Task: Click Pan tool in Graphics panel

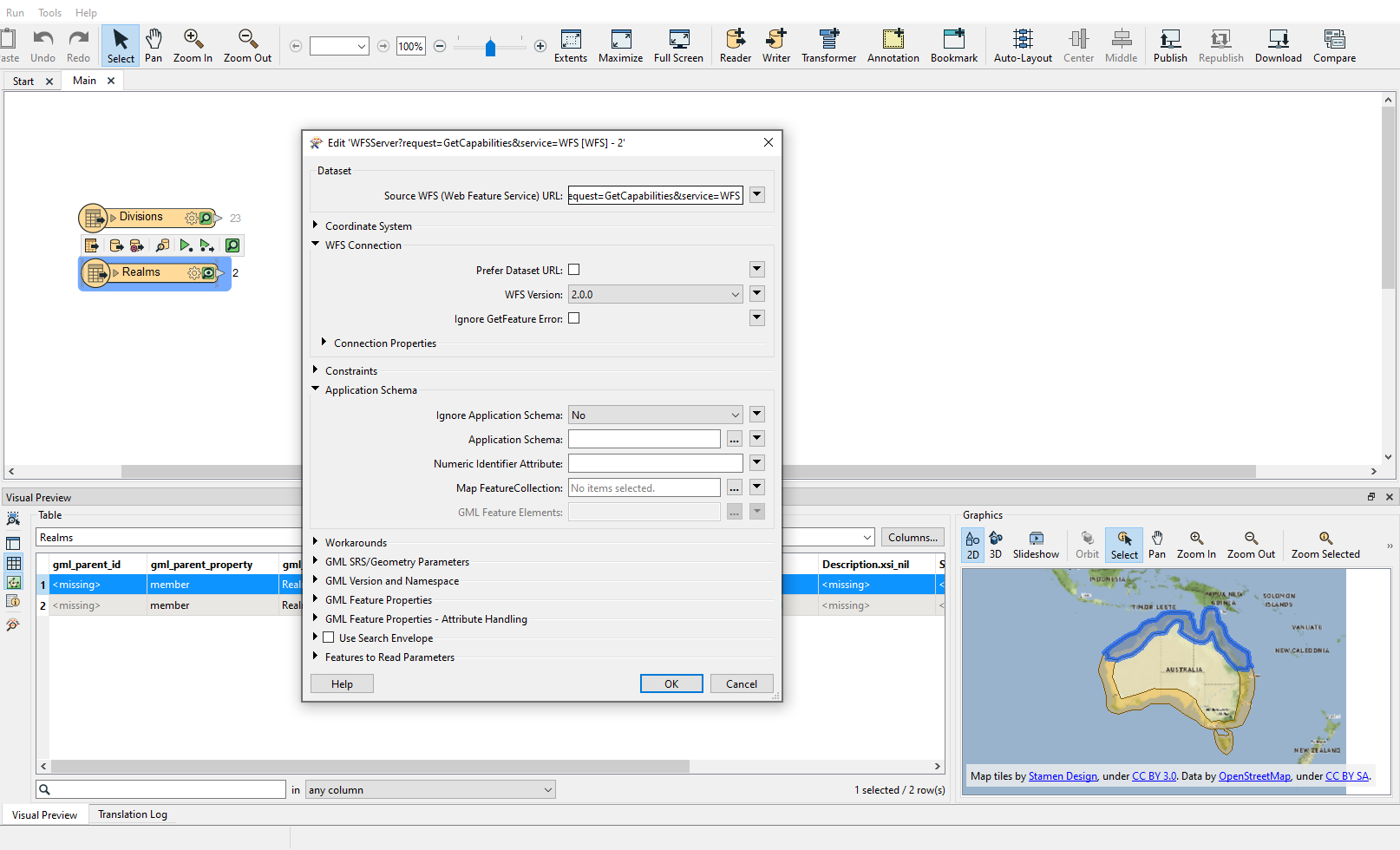Action: 1157,546
